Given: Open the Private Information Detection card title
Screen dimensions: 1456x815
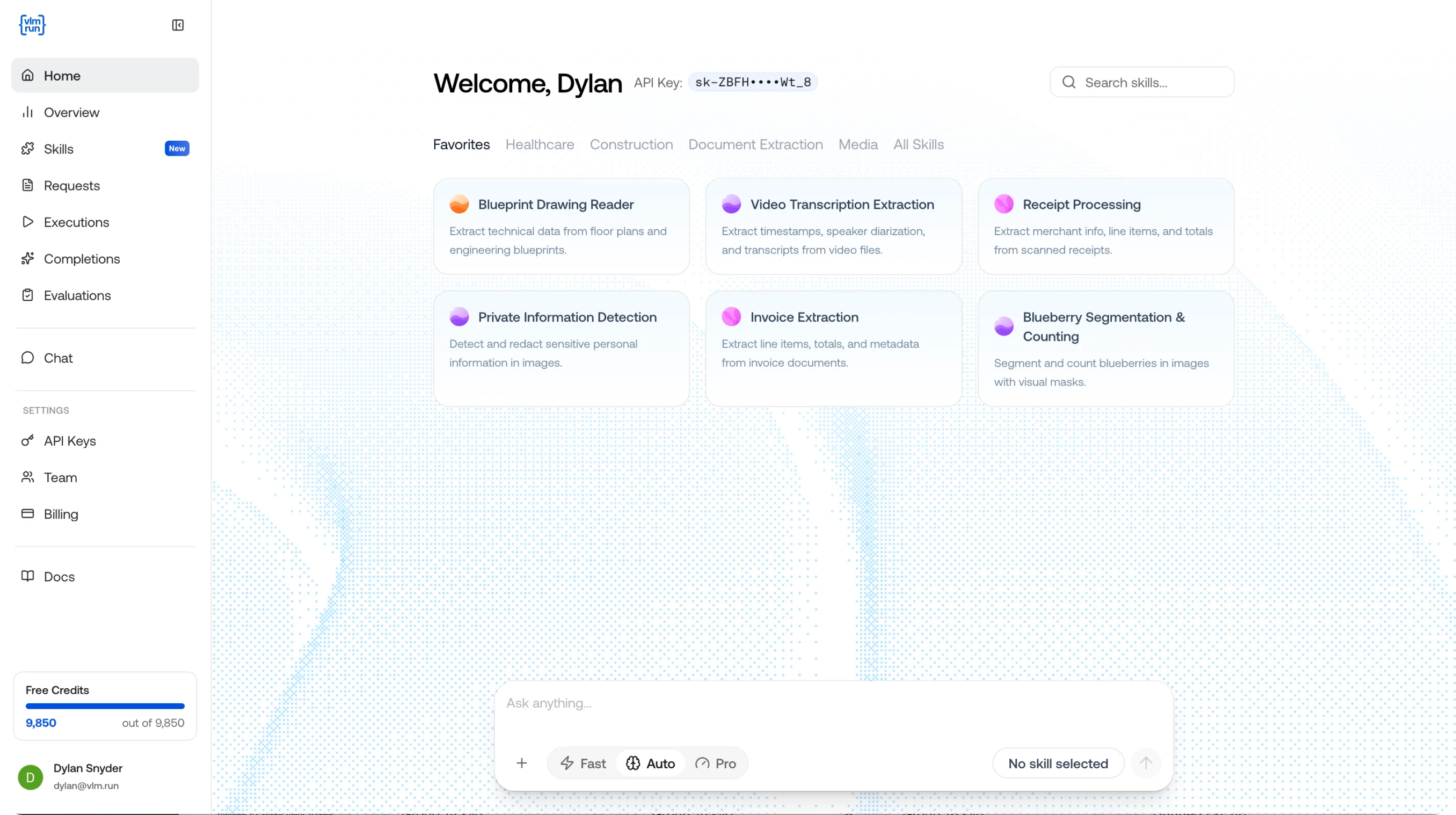Looking at the screenshot, I should coord(567,317).
